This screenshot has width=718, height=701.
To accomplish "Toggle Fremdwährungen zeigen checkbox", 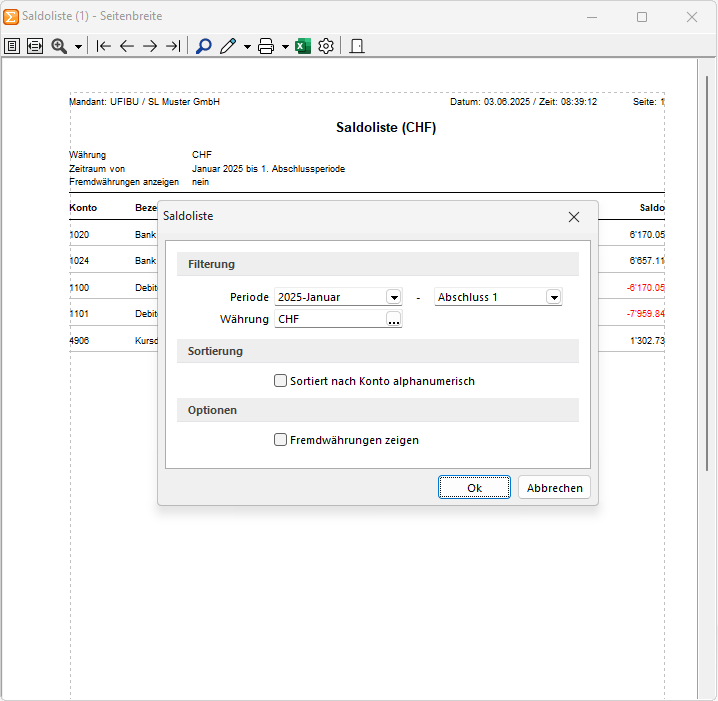I will pos(281,440).
